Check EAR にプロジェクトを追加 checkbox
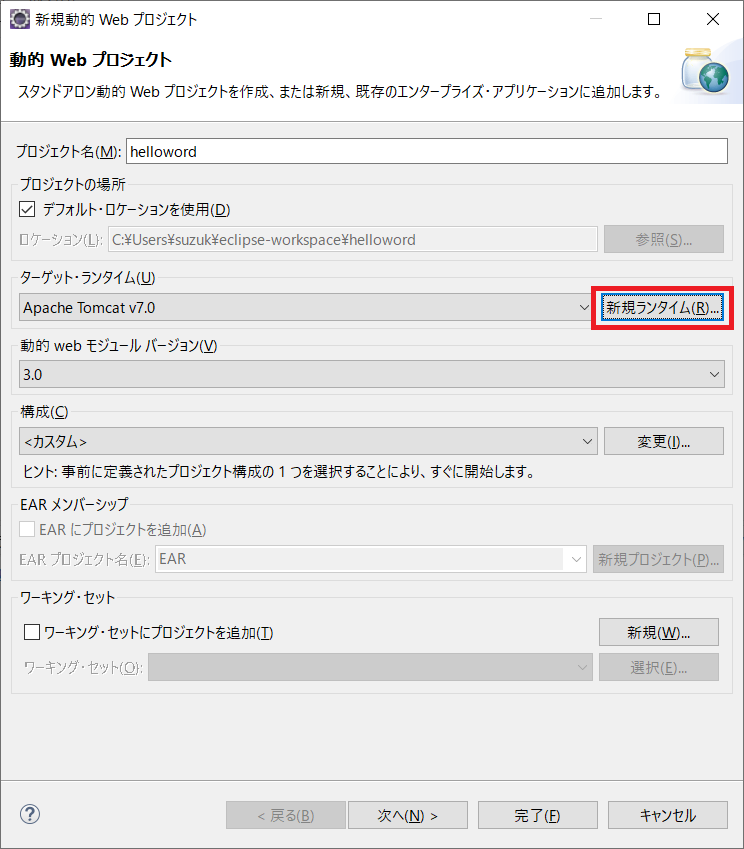The height and width of the screenshot is (849, 744). (x=27, y=529)
